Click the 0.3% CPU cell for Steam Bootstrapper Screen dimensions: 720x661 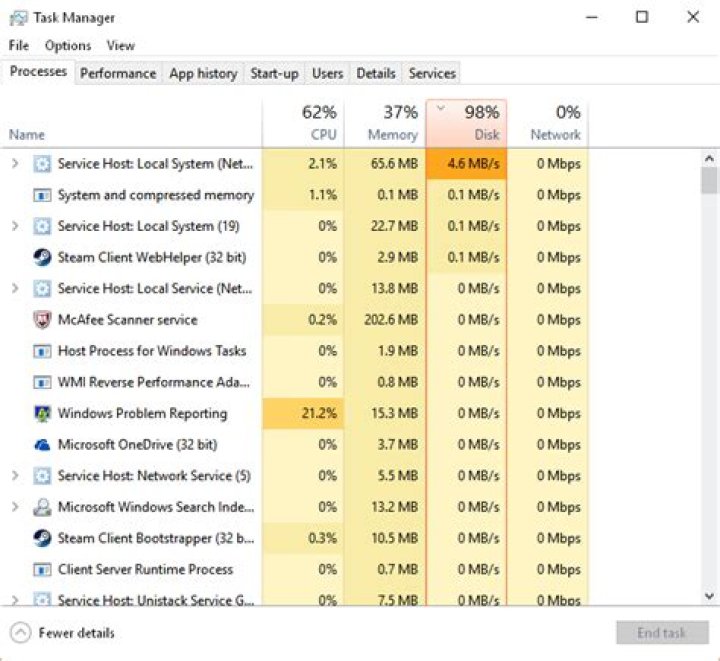(x=303, y=538)
